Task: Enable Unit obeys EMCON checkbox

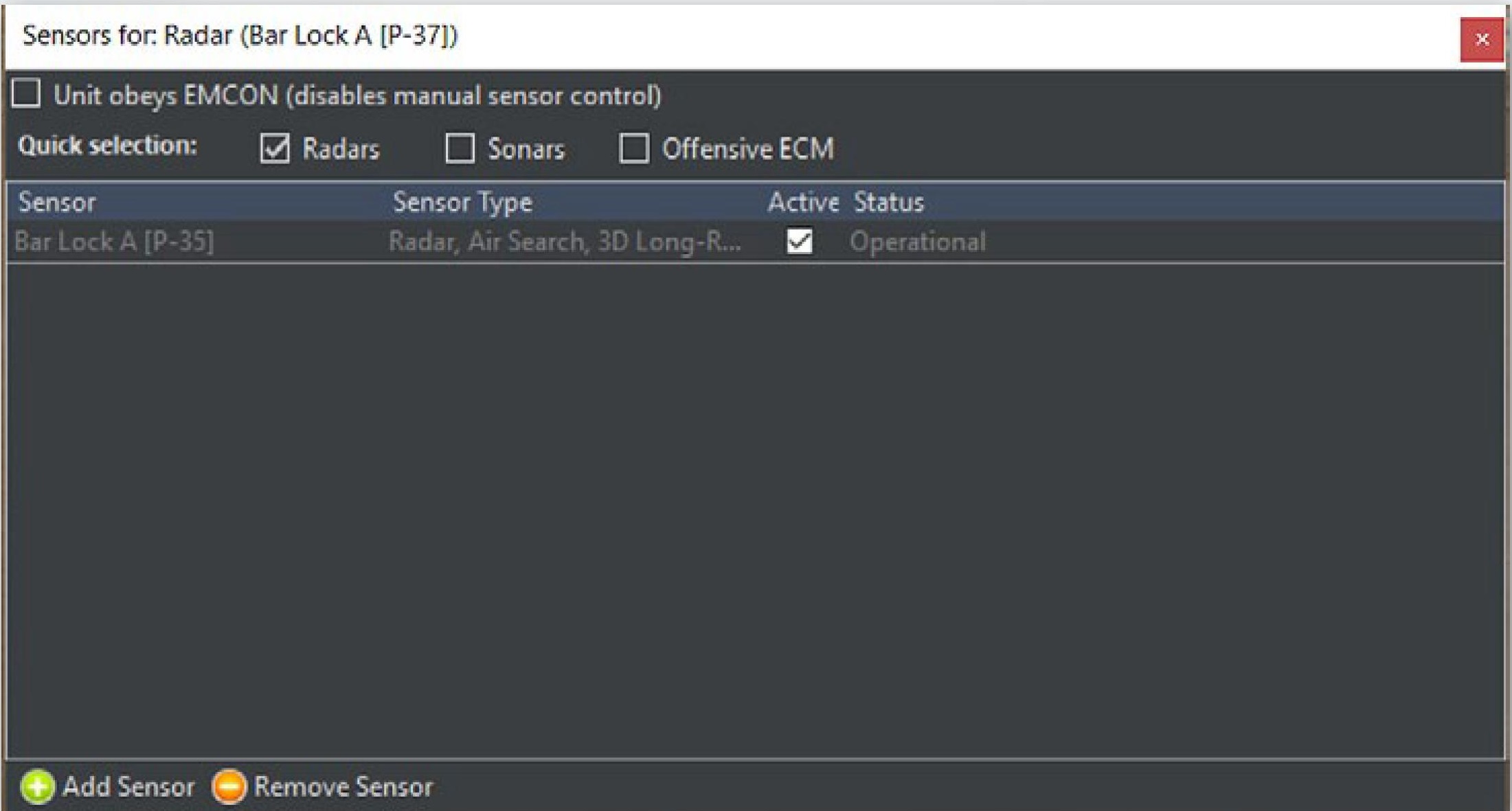Action: pyautogui.click(x=26, y=93)
